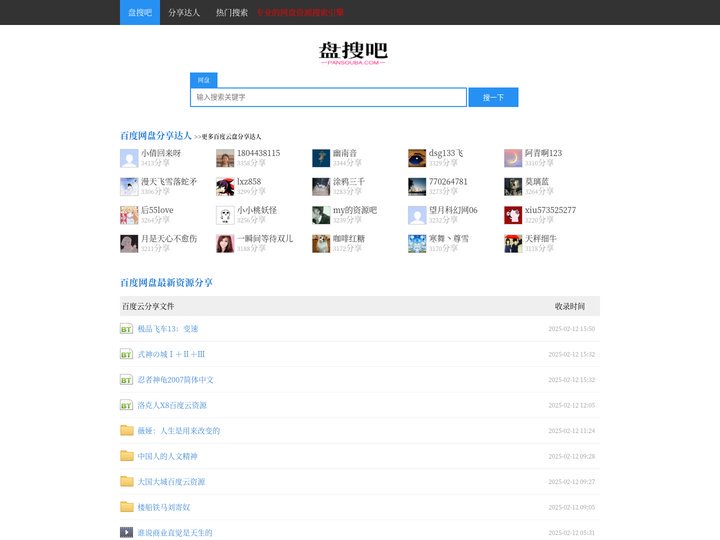Click video icon beside 谁说商业直觉是天生的

tap(126, 532)
